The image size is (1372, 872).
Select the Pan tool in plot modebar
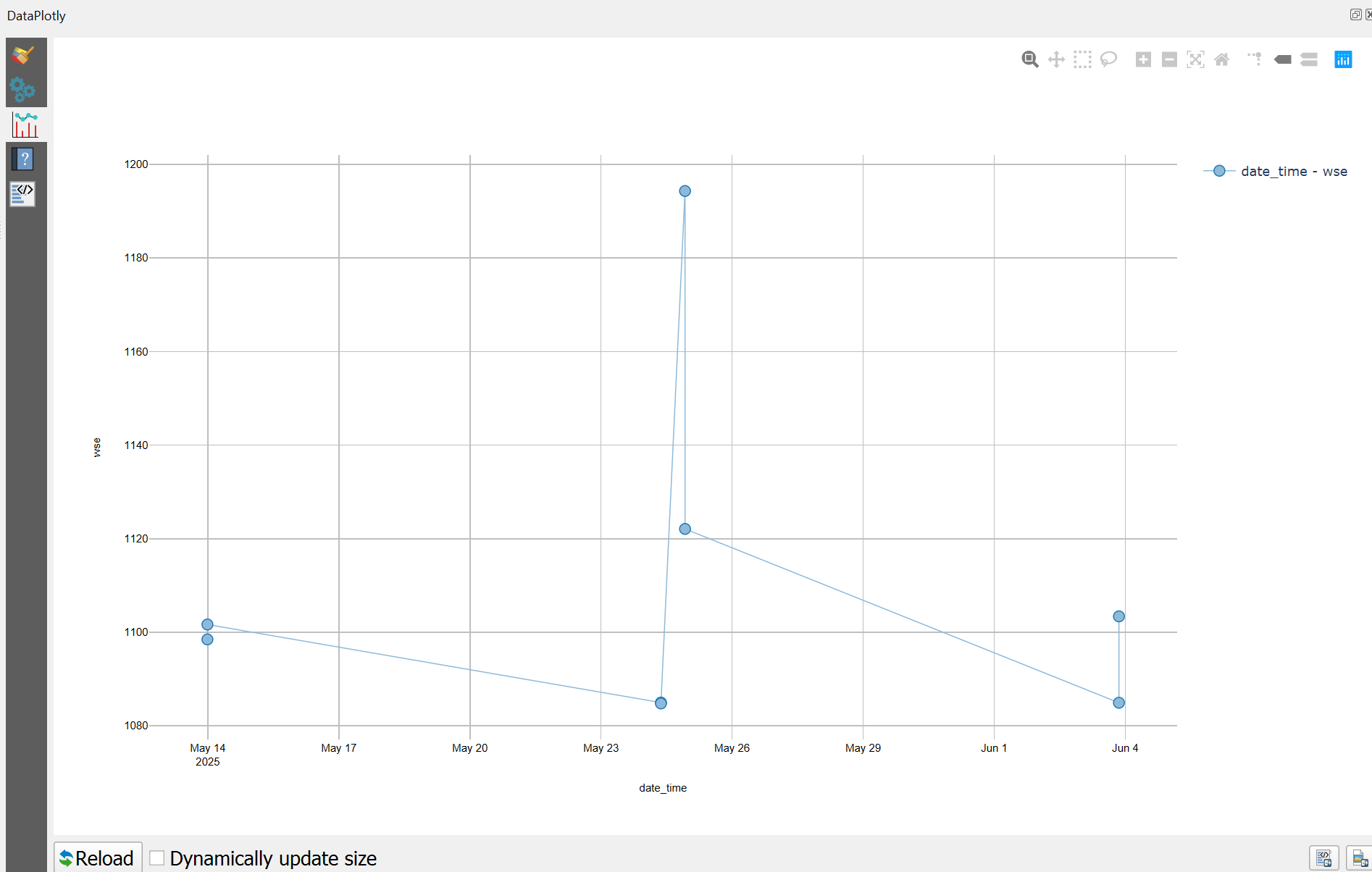(1056, 59)
